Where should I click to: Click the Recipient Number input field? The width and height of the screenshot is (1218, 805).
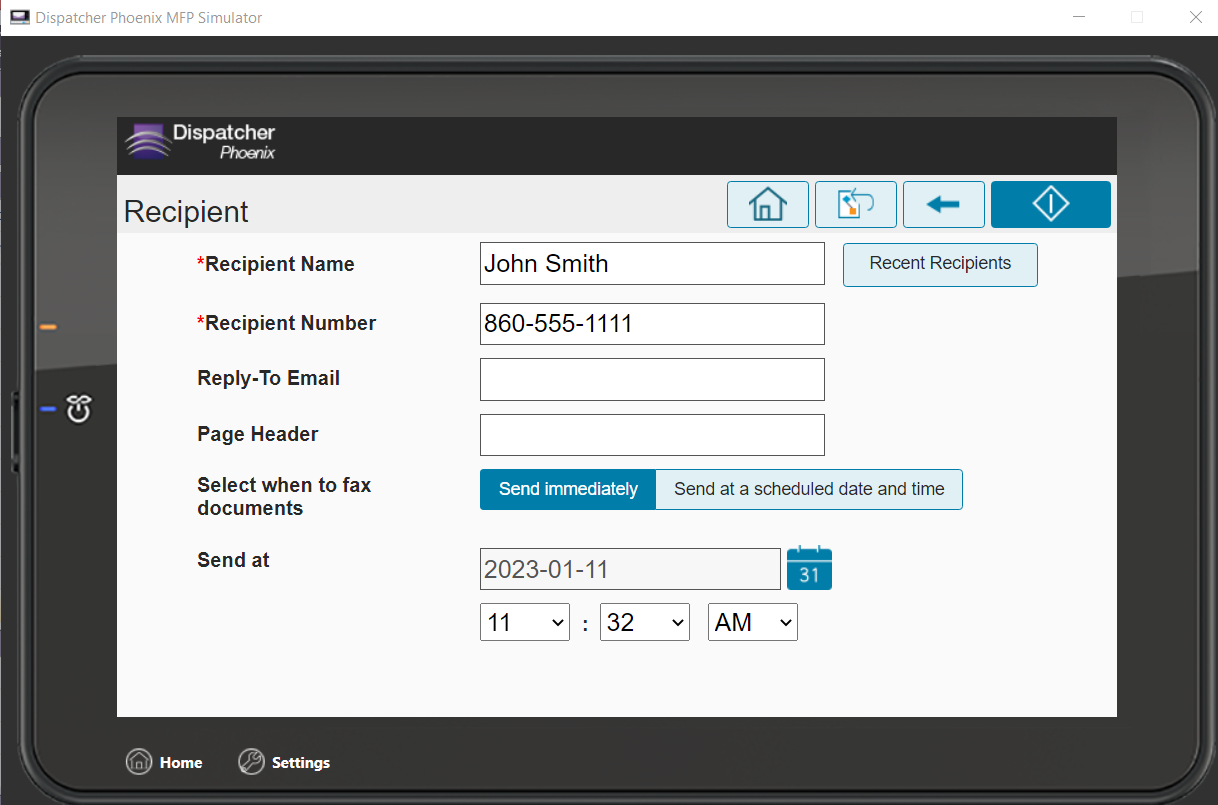click(652, 324)
